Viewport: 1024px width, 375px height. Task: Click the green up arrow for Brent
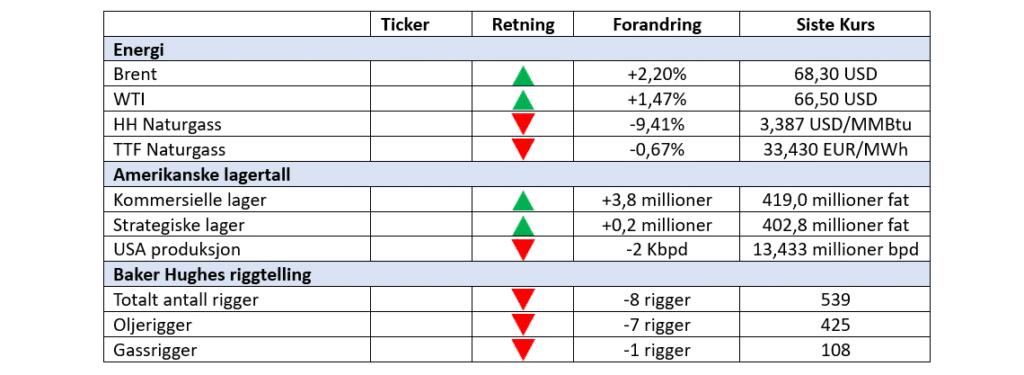pyautogui.click(x=523, y=76)
